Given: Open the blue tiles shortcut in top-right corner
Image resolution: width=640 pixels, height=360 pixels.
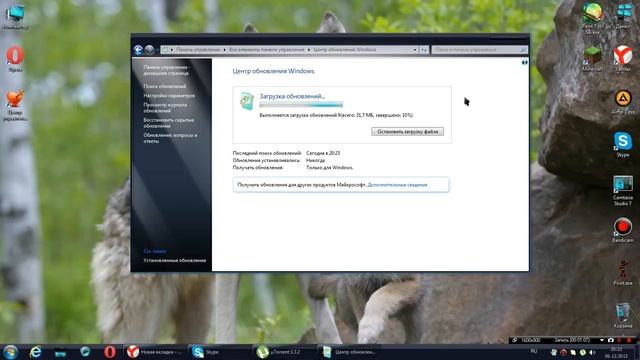Looking at the screenshot, I should (x=623, y=16).
